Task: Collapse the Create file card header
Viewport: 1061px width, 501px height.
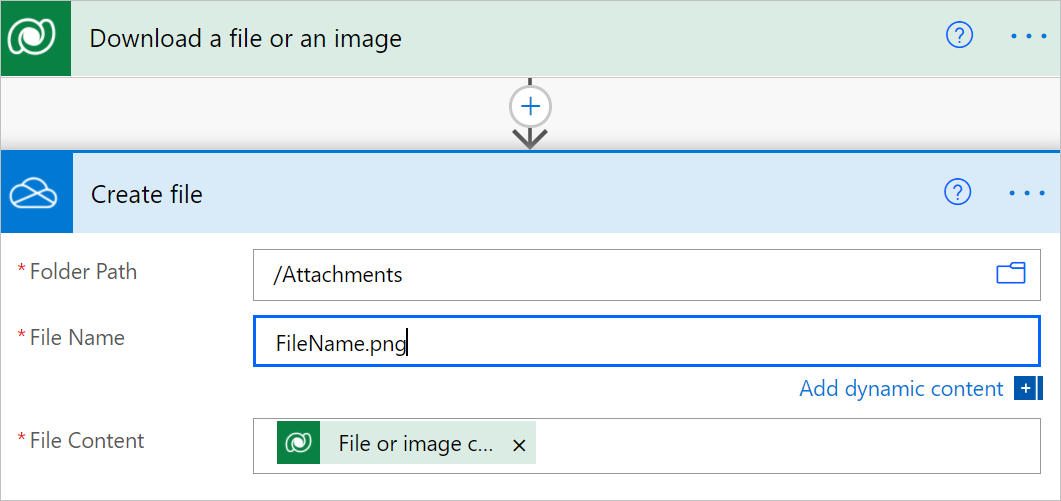Action: (x=500, y=194)
